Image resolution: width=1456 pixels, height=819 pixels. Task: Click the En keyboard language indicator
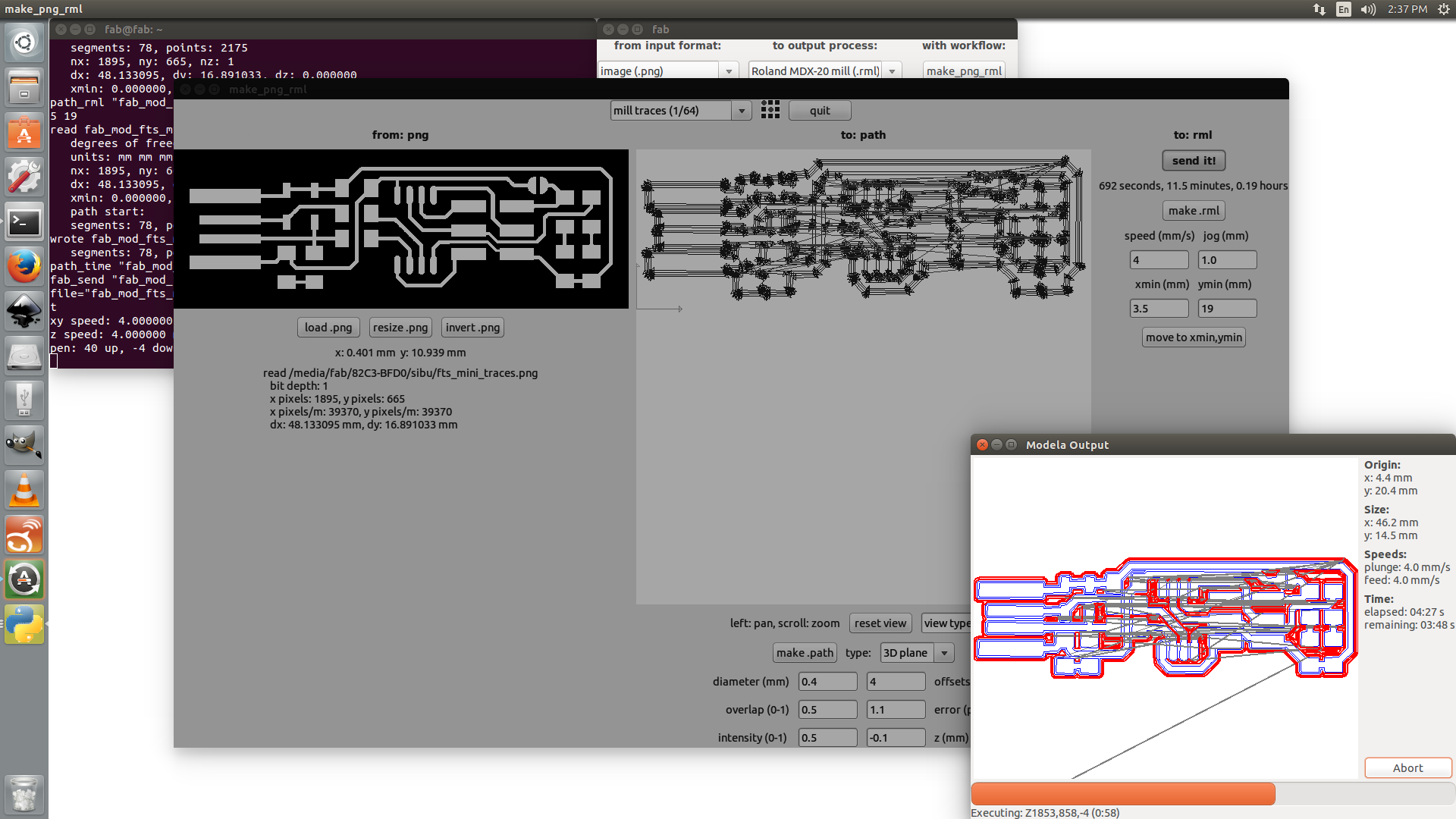[x=1343, y=9]
